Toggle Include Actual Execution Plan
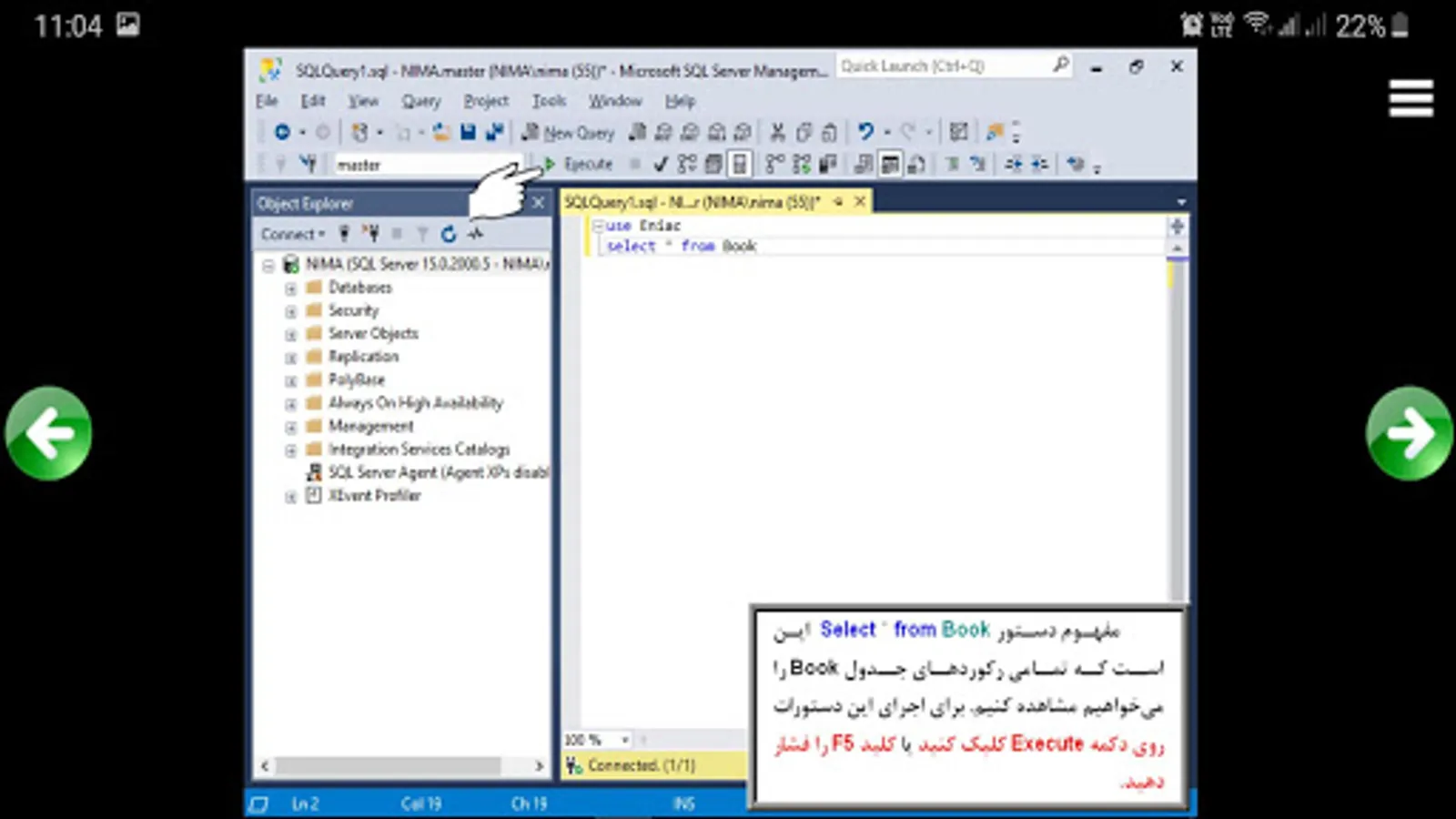 tap(774, 164)
